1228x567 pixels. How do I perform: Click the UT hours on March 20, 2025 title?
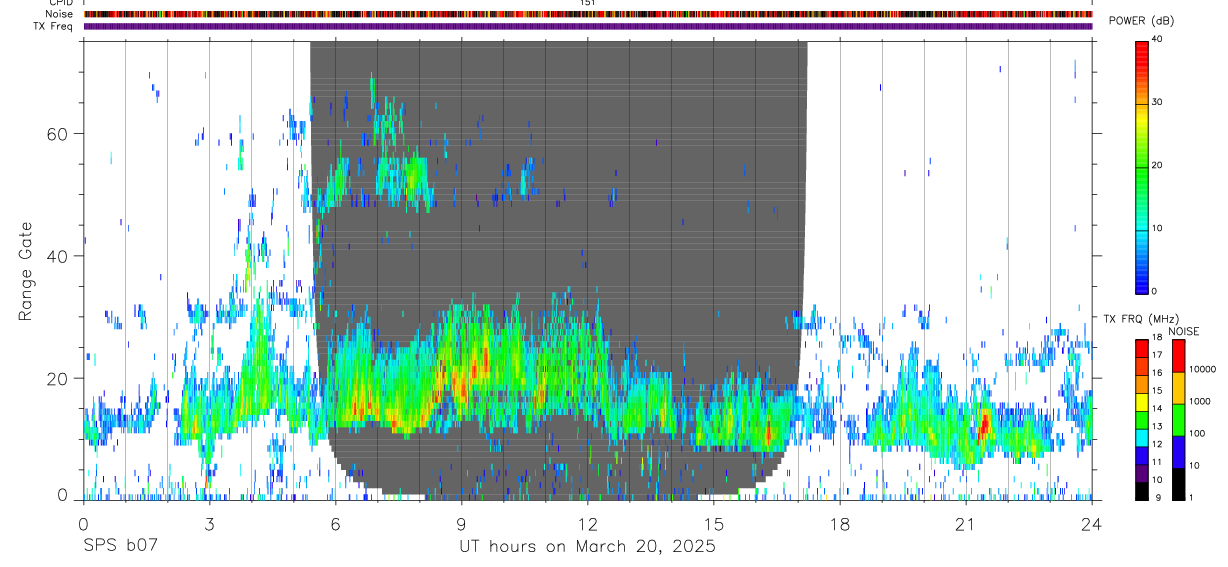[587, 546]
